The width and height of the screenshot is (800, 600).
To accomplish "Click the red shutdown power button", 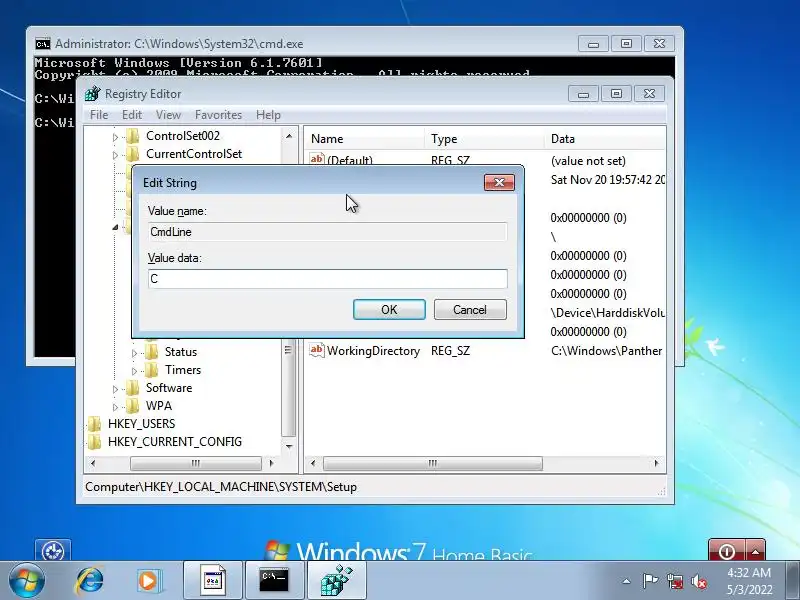I will [727, 551].
